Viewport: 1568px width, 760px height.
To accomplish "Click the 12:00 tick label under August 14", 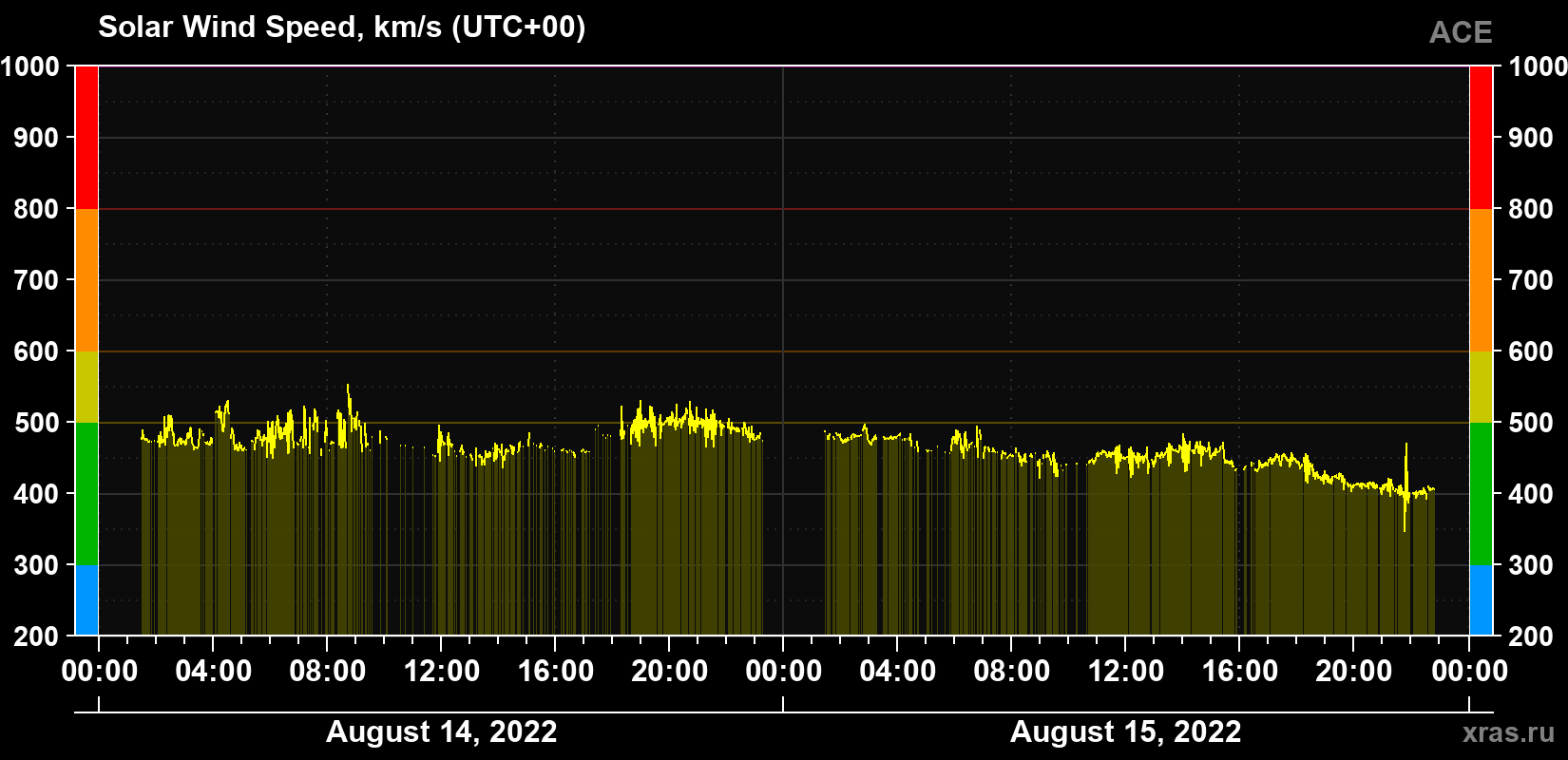I will click(442, 672).
